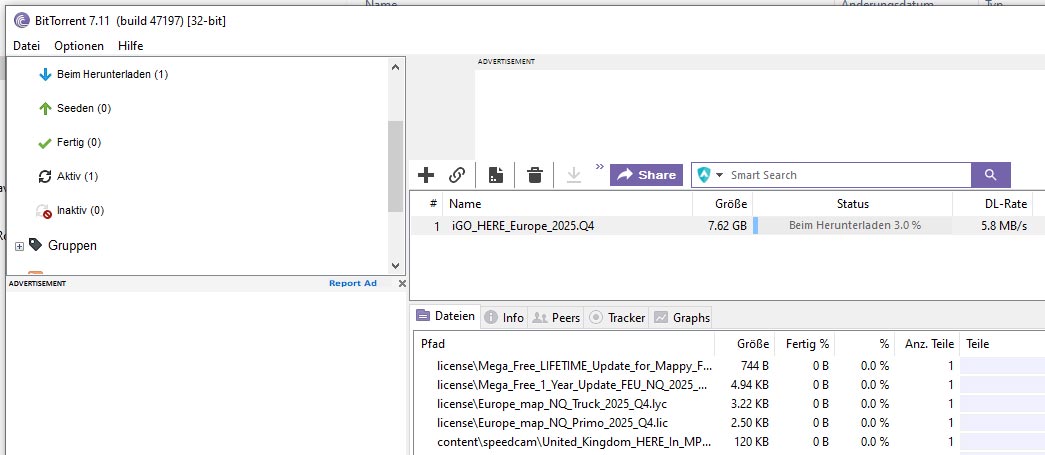Click the Inaktiv prohibited icon
The image size is (1045, 455).
coord(45,212)
